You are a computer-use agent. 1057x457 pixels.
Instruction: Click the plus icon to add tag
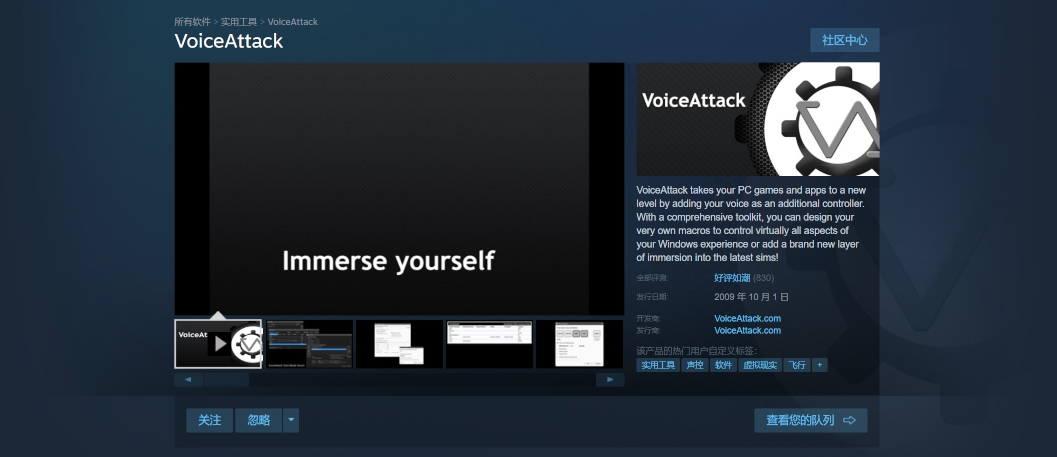coord(820,365)
